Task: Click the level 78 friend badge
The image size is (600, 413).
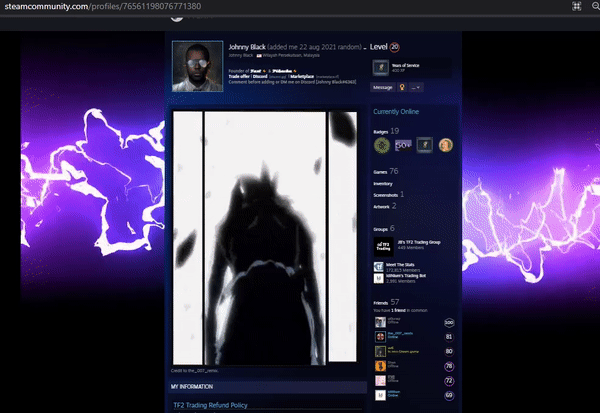Action: tap(449, 366)
